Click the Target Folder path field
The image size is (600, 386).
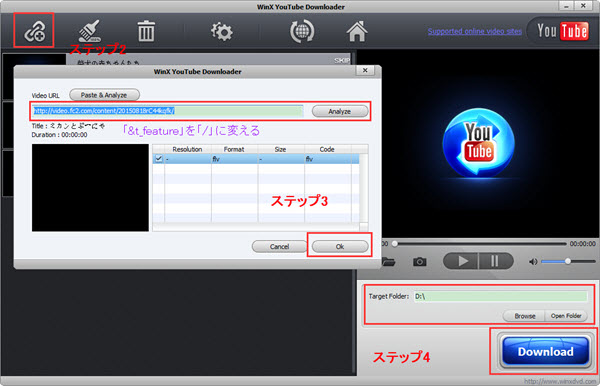(501, 296)
